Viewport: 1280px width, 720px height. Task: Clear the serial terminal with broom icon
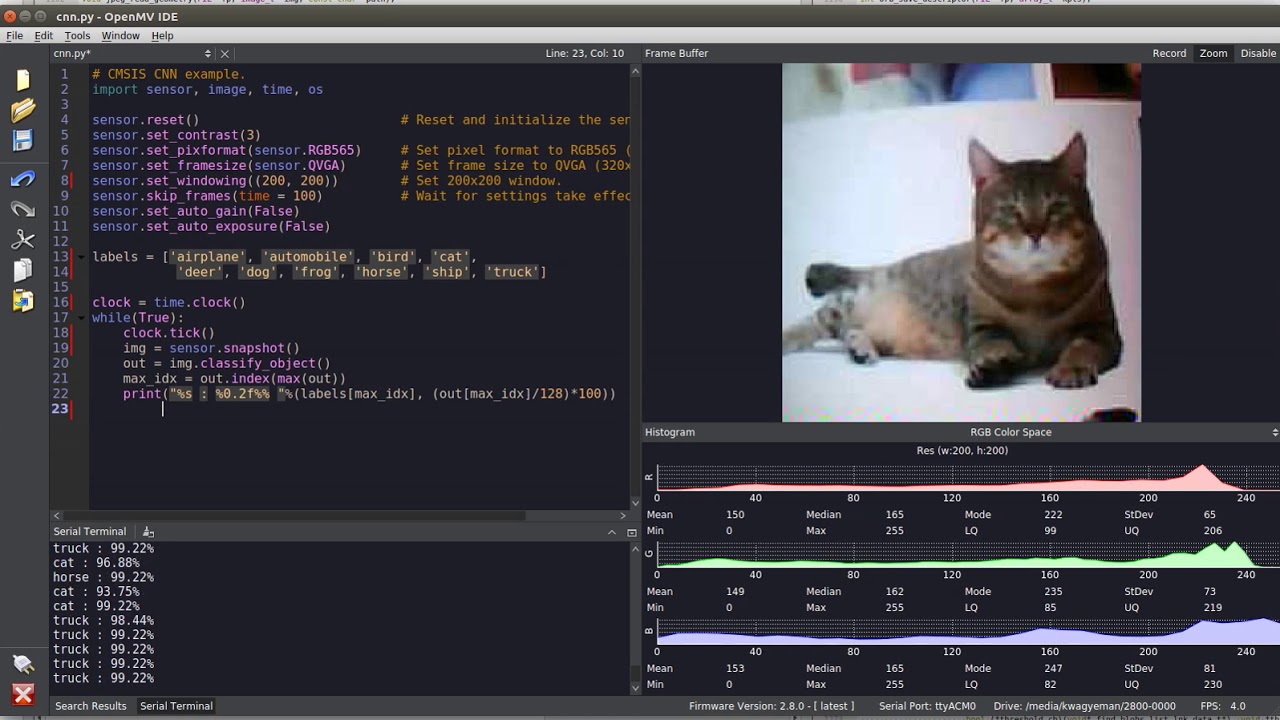(148, 532)
